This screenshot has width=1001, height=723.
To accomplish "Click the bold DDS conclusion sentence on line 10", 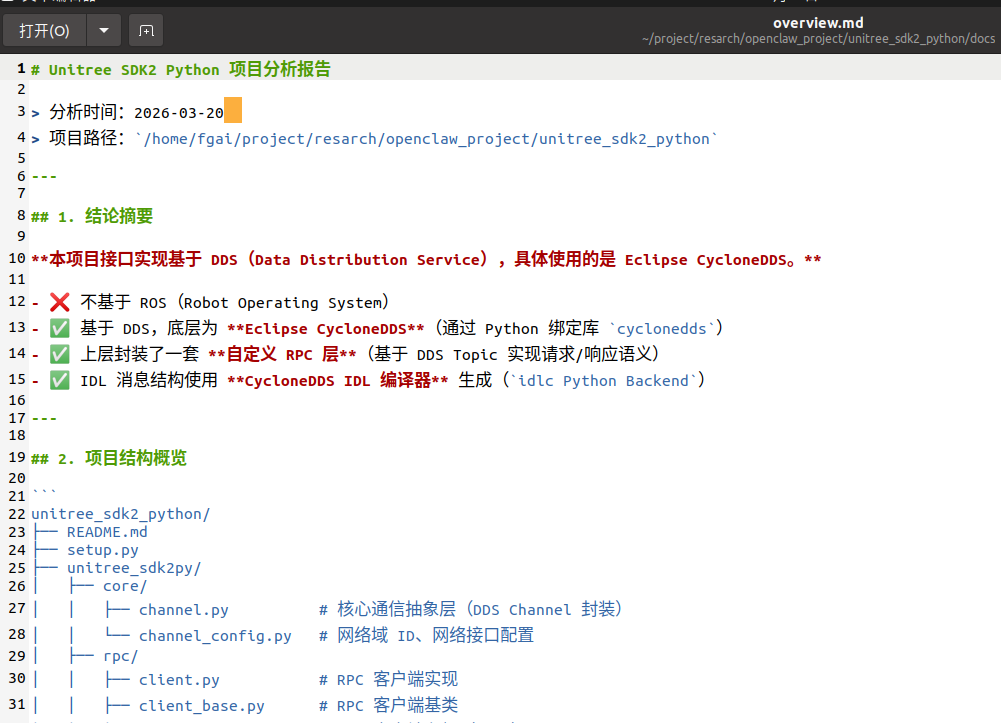I will tap(426, 259).
